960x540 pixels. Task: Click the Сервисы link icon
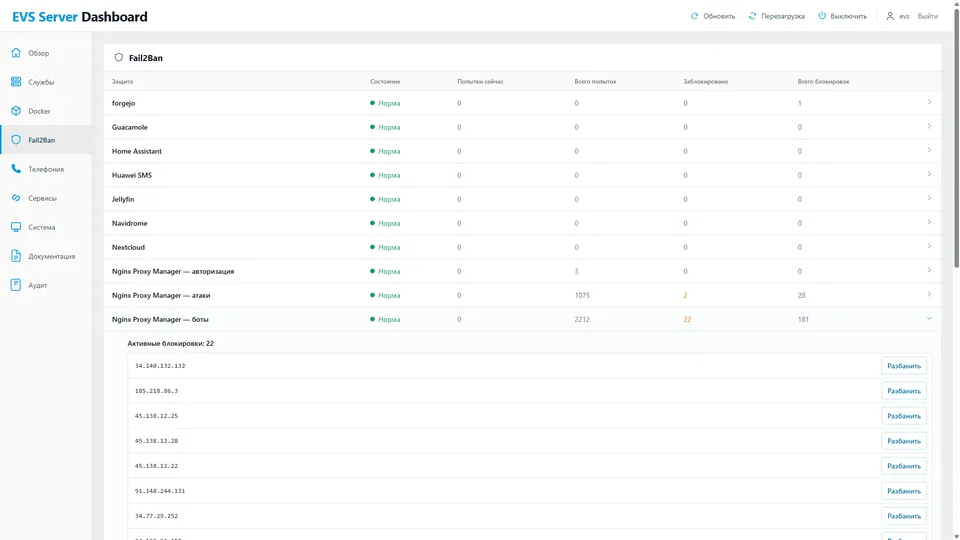coord(16,198)
